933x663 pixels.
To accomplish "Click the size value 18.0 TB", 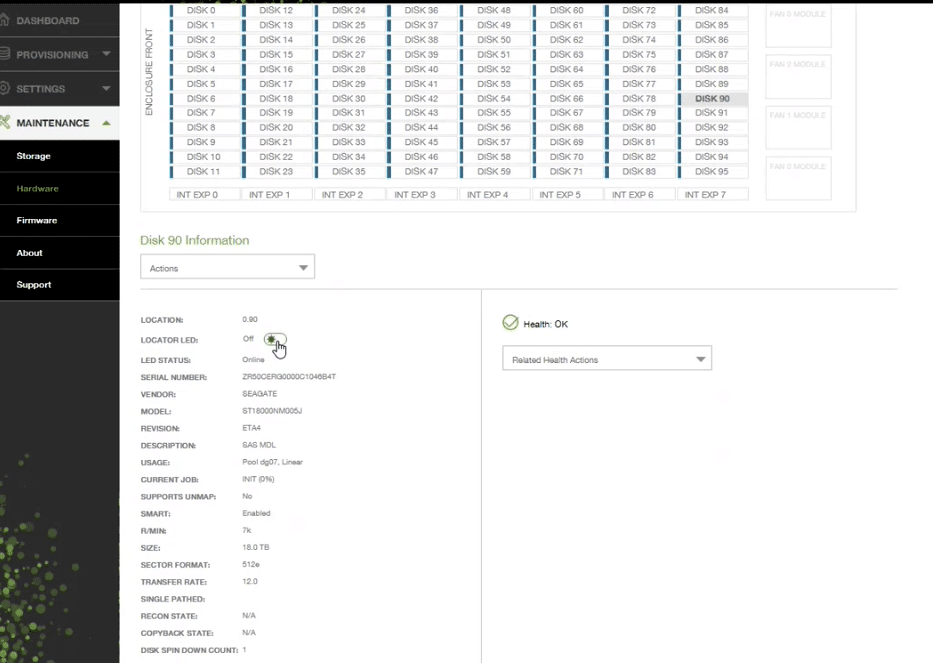I will click(x=256, y=547).
